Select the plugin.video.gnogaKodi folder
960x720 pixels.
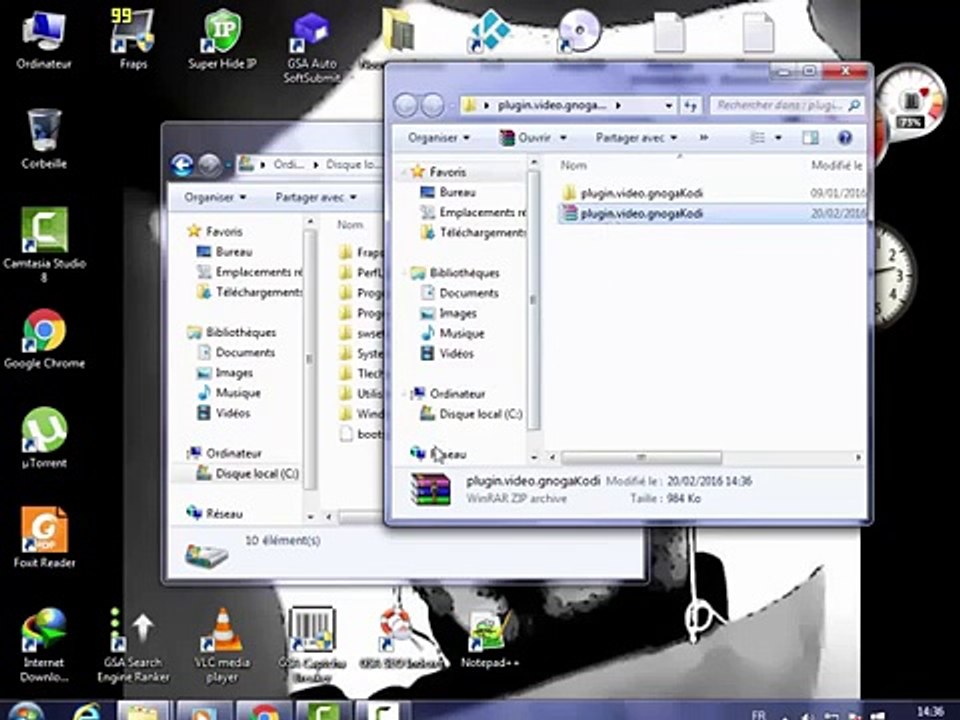713,193
